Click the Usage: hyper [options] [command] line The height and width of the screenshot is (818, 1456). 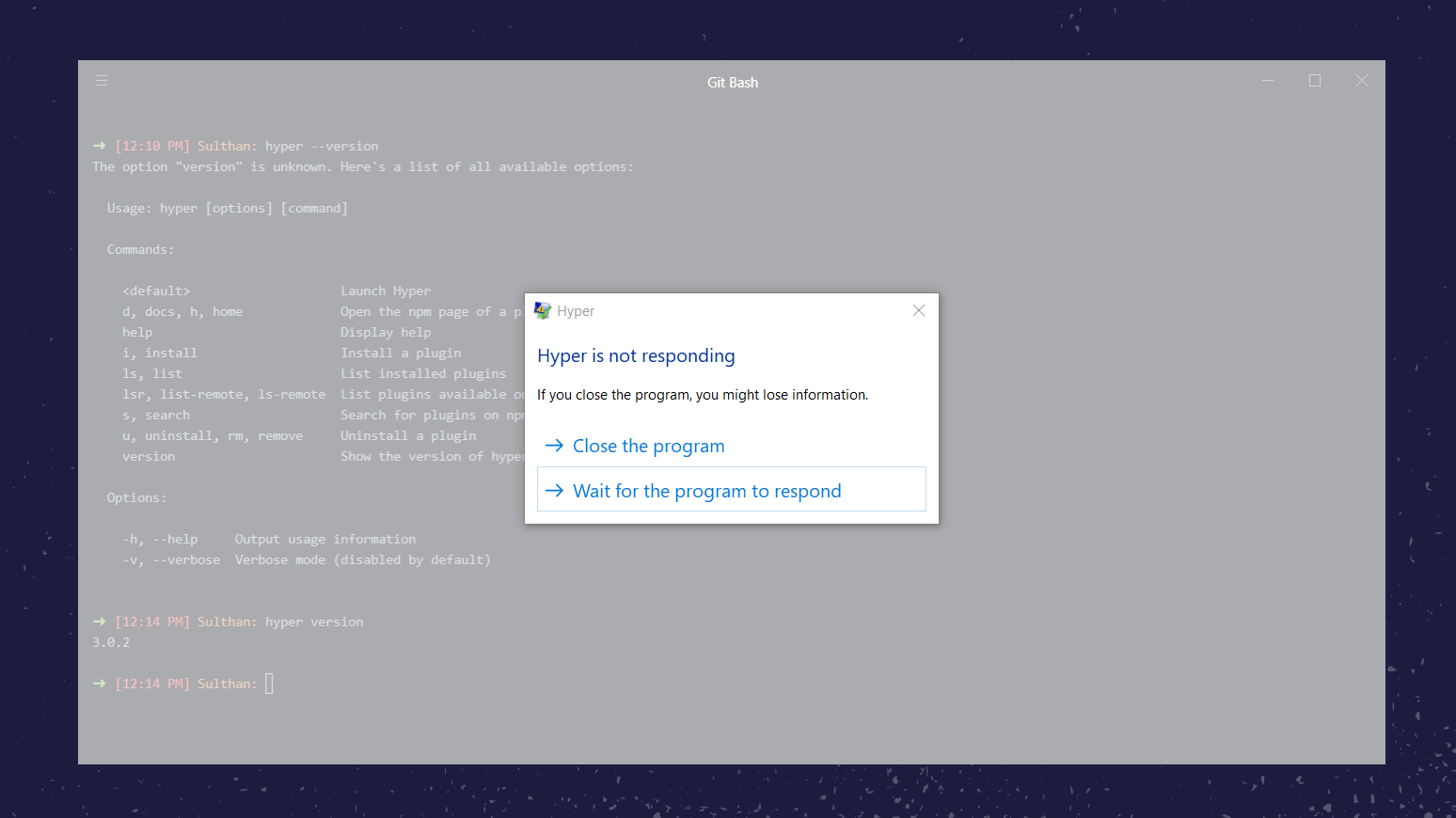click(x=228, y=208)
